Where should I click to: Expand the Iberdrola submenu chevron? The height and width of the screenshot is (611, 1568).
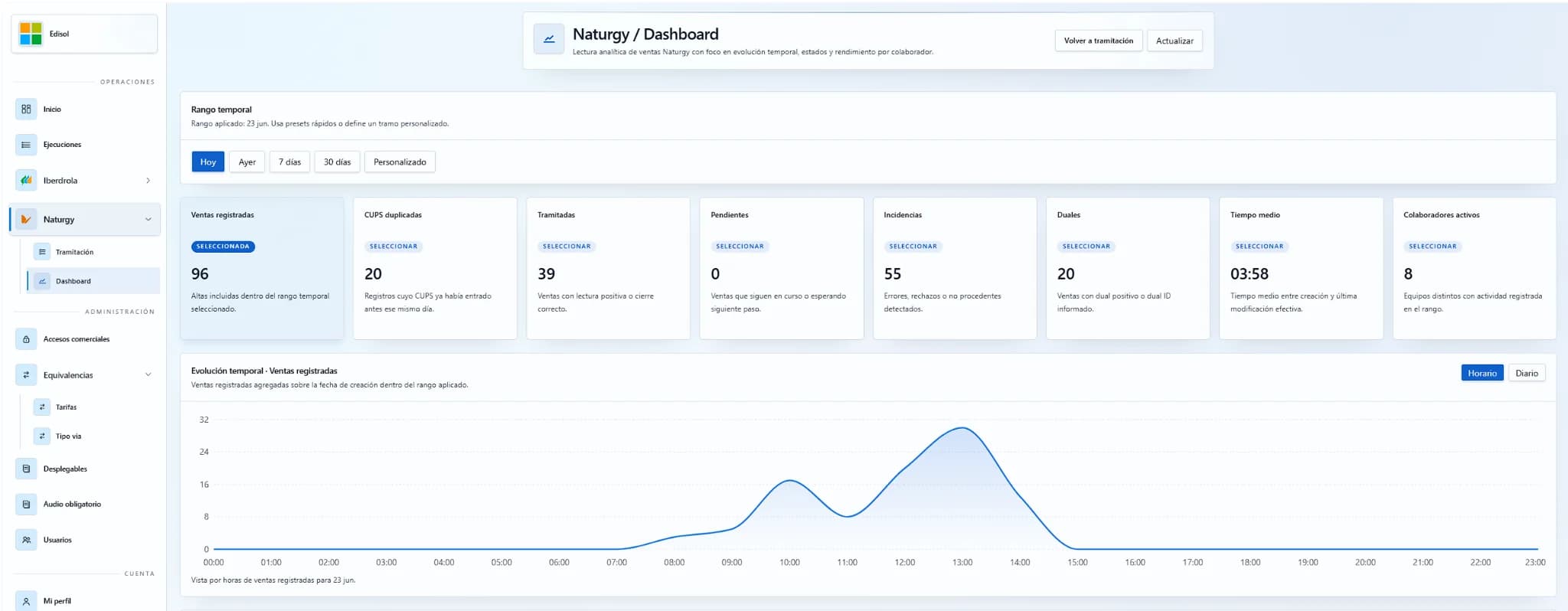coord(148,181)
